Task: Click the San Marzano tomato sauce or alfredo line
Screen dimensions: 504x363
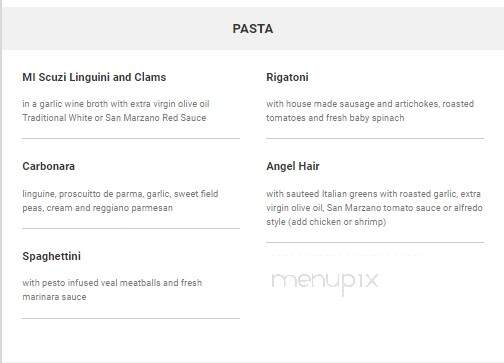Action: point(374,208)
